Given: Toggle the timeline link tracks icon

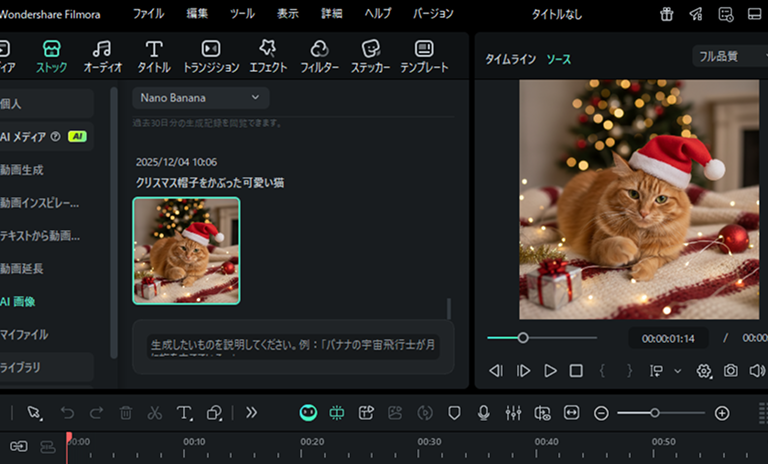Looking at the screenshot, I should (19, 446).
